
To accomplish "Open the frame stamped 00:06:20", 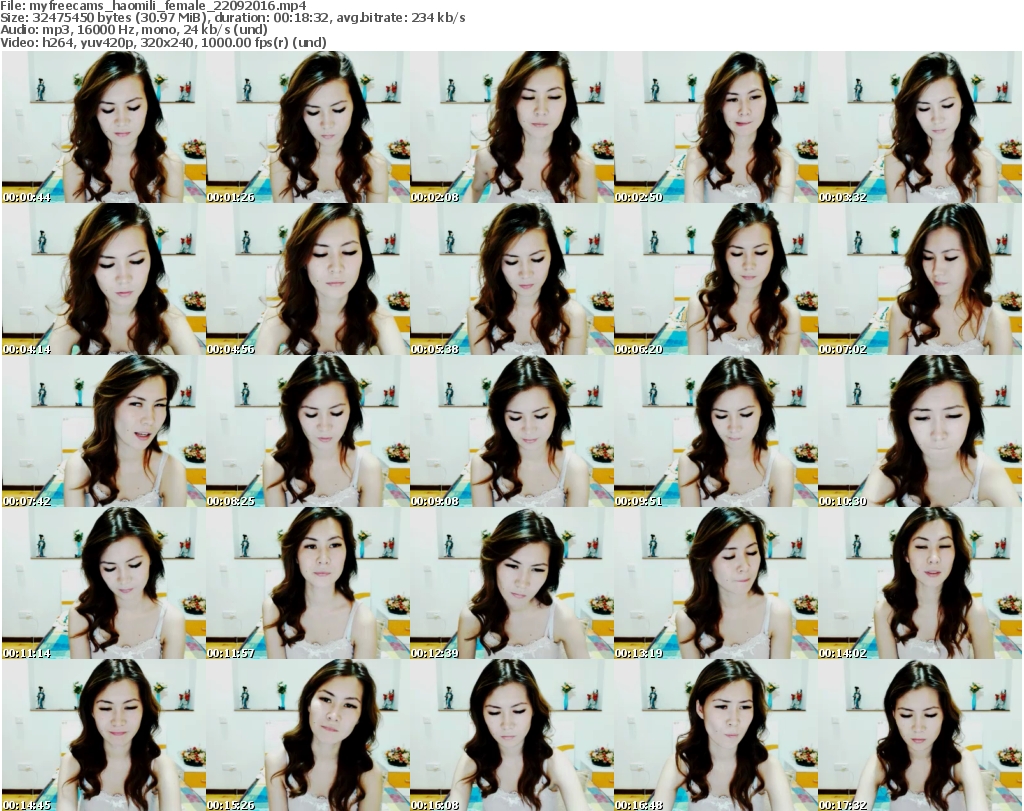I will (716, 279).
